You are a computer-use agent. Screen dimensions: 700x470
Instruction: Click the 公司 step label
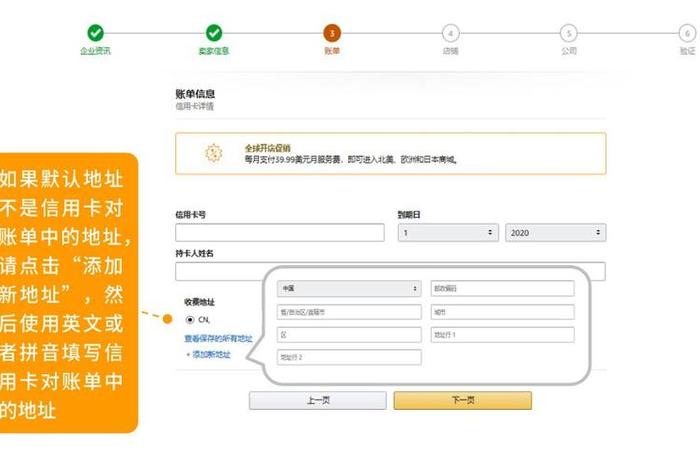pyautogui.click(x=569, y=51)
